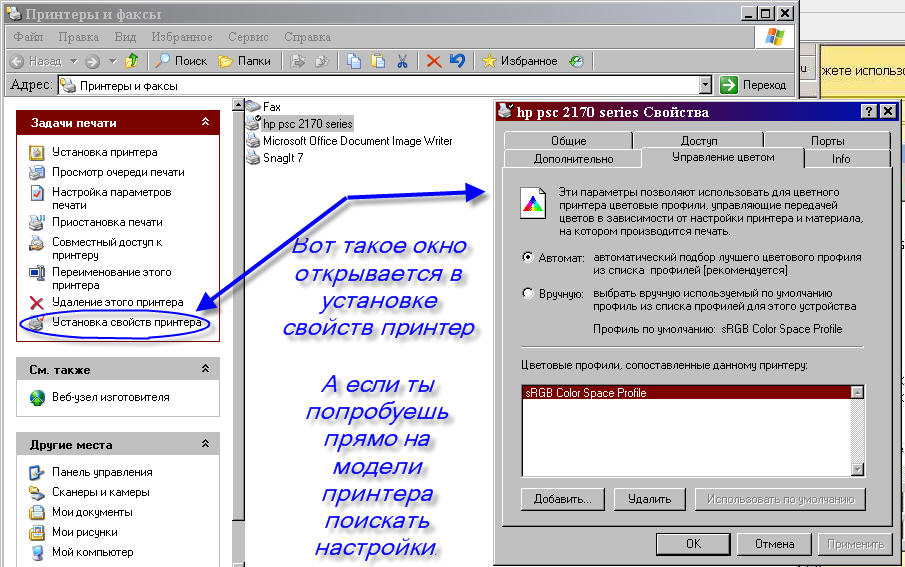Click the profile list scrollbar down arrow
905x567 pixels.
(857, 469)
